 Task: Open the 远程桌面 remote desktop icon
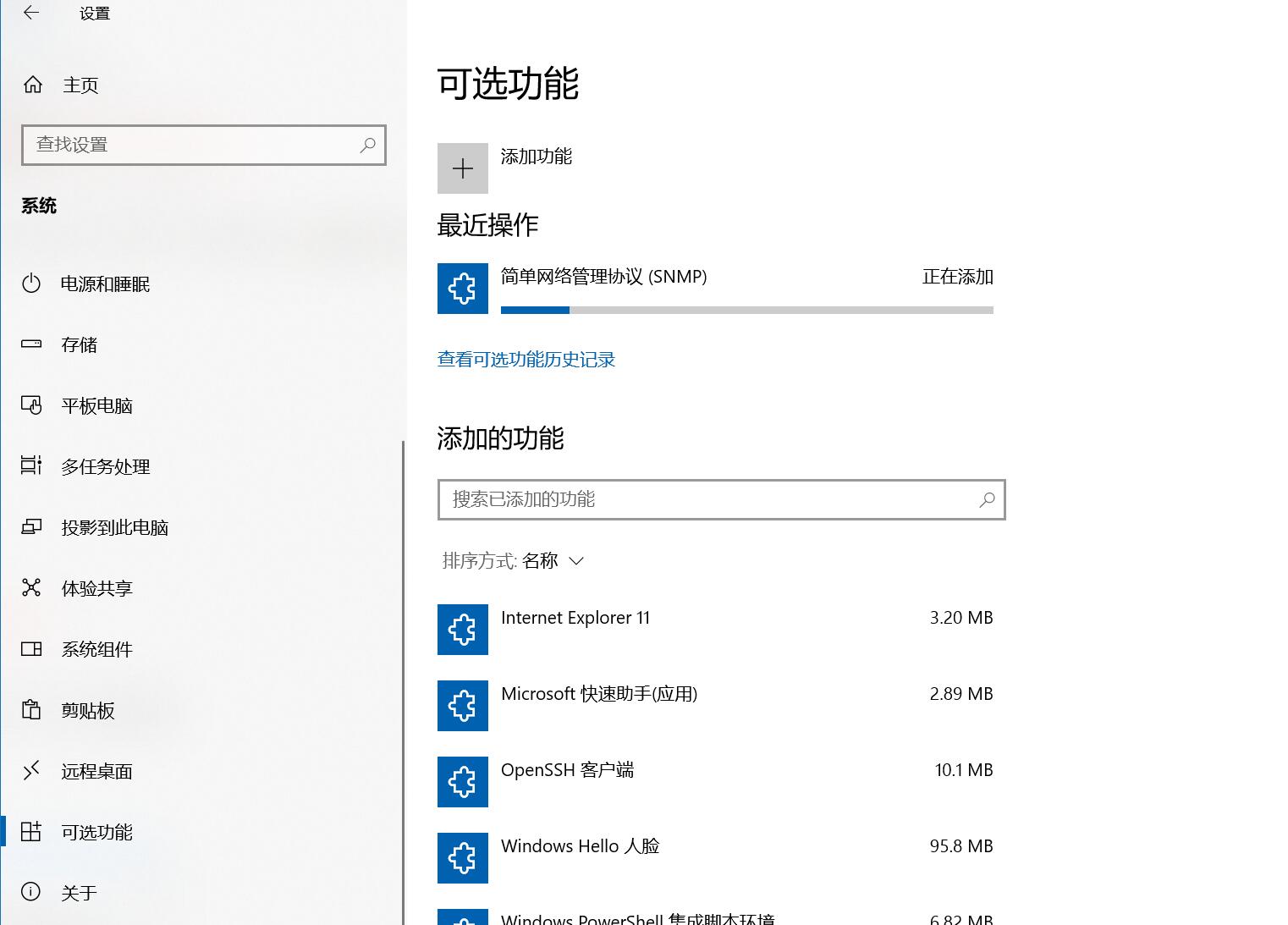coord(31,770)
